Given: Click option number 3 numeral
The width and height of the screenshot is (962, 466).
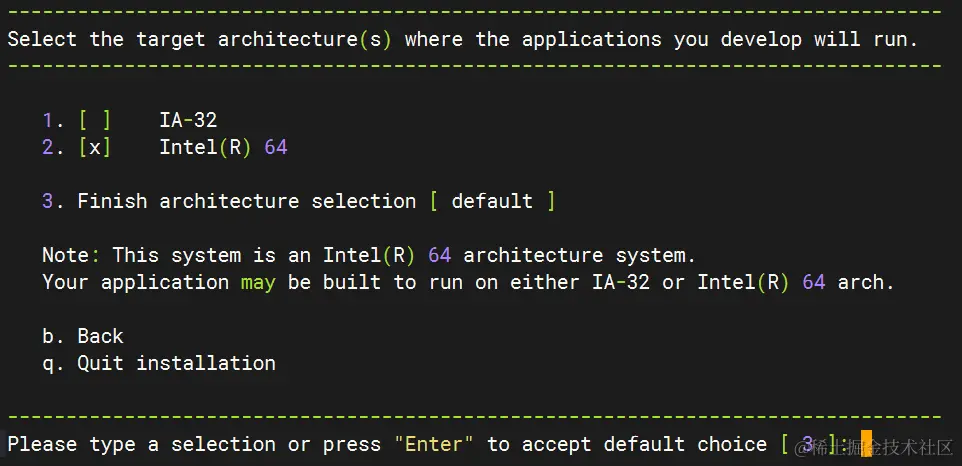Looking at the screenshot, I should coord(48,201).
